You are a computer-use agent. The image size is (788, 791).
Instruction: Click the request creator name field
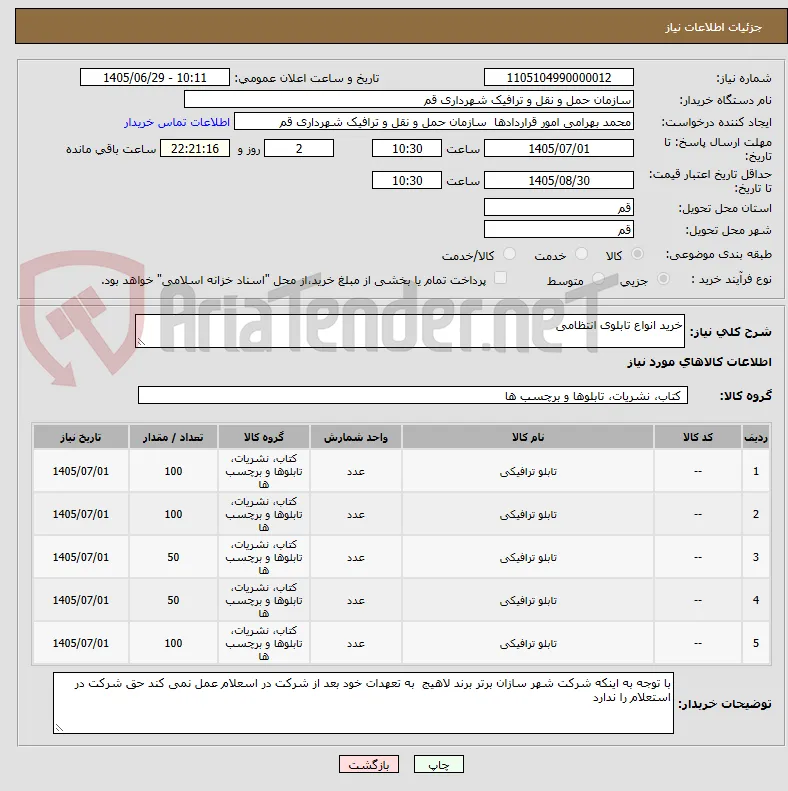click(x=434, y=122)
